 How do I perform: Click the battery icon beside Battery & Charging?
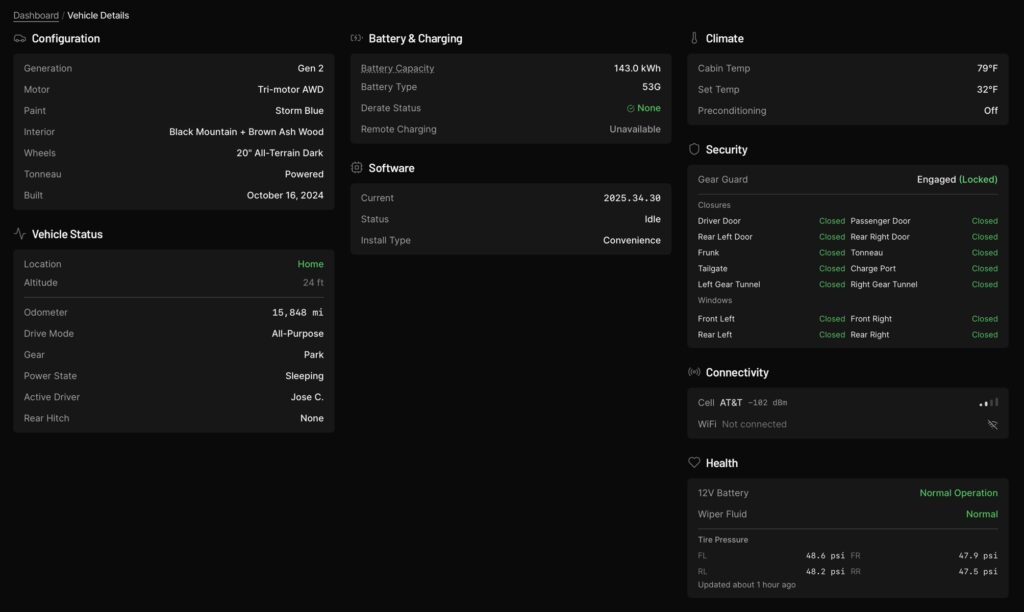(x=356, y=38)
